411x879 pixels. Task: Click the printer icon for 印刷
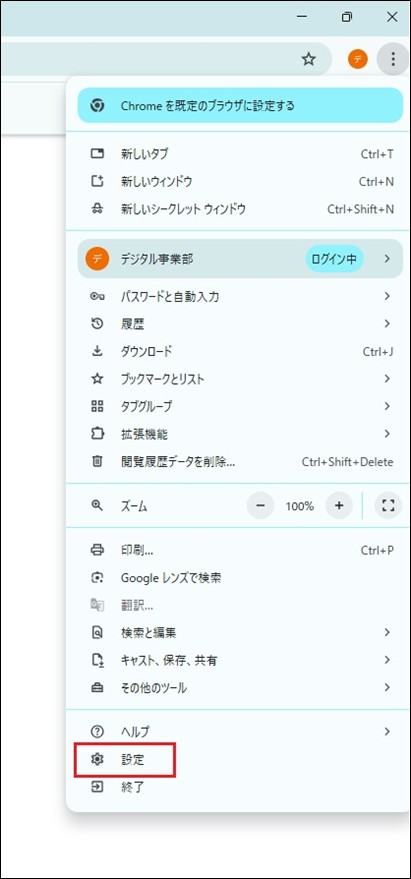97,550
